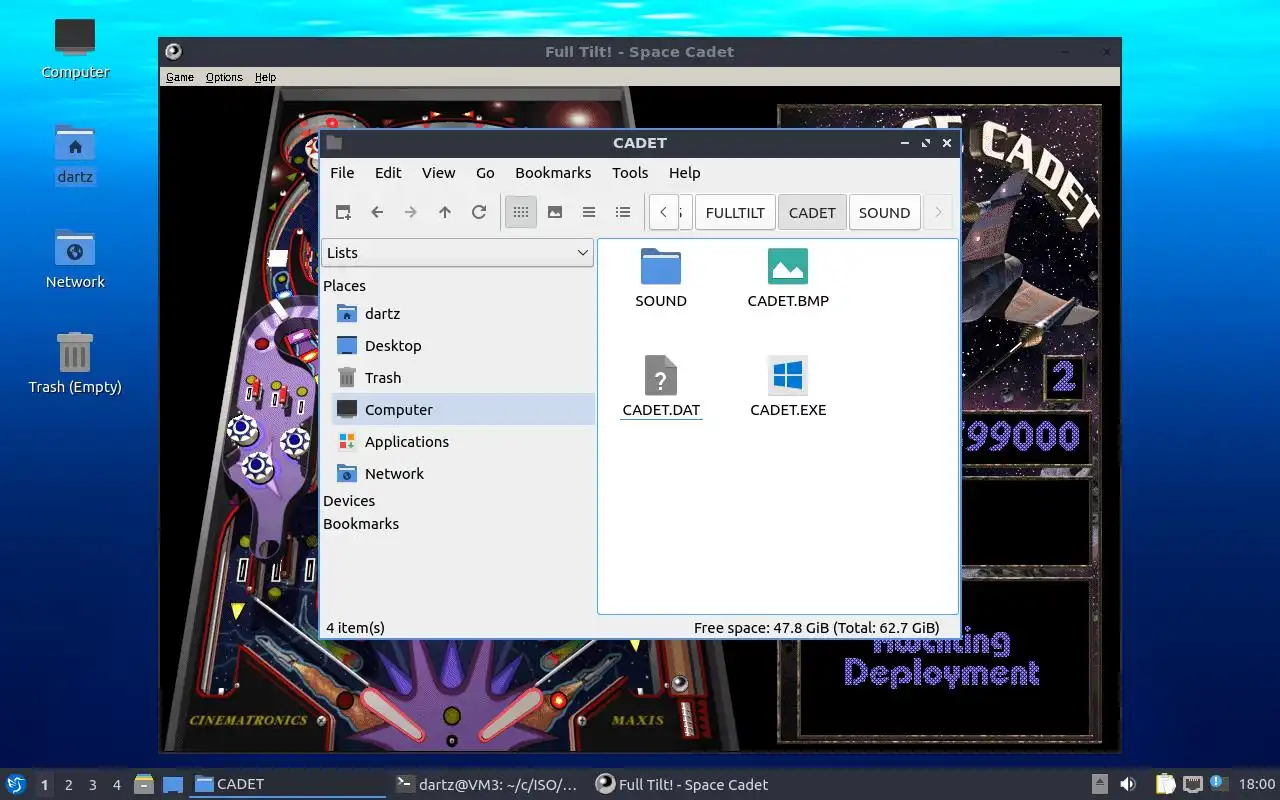This screenshot has height=800, width=1280.
Task: Click the CADET window title icon
Action: [x=334, y=143]
